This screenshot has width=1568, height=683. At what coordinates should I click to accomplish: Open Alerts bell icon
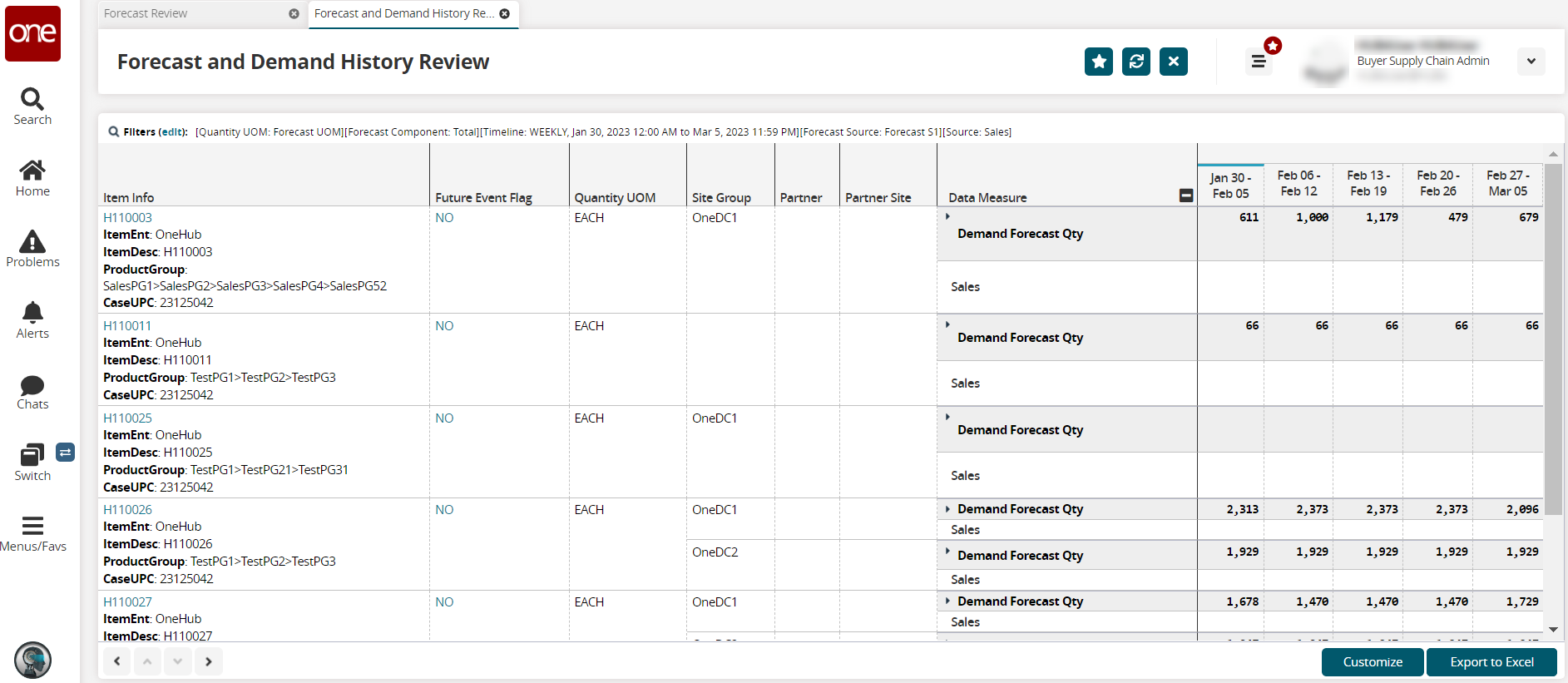click(32, 320)
